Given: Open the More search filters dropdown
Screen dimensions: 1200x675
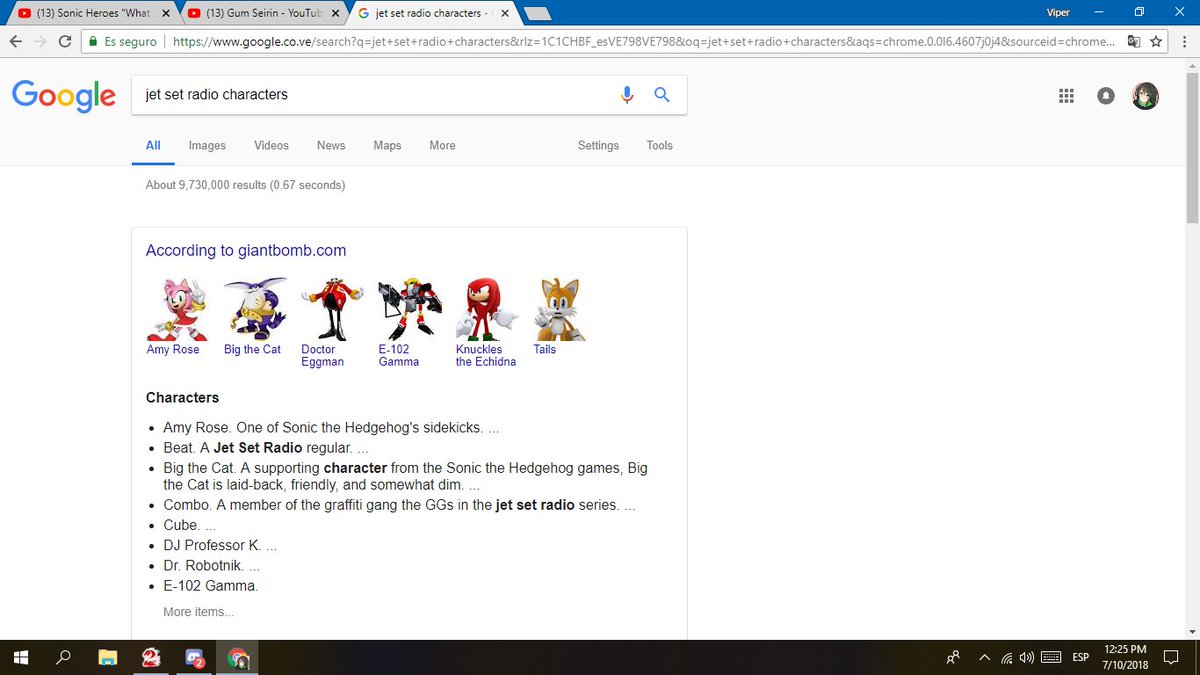Looking at the screenshot, I should pos(442,145).
